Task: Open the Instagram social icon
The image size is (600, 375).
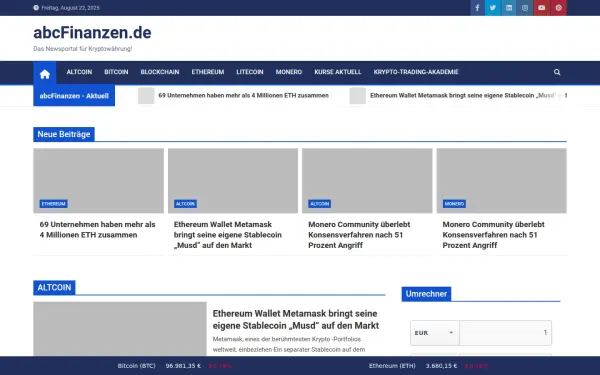Action: [525, 8]
